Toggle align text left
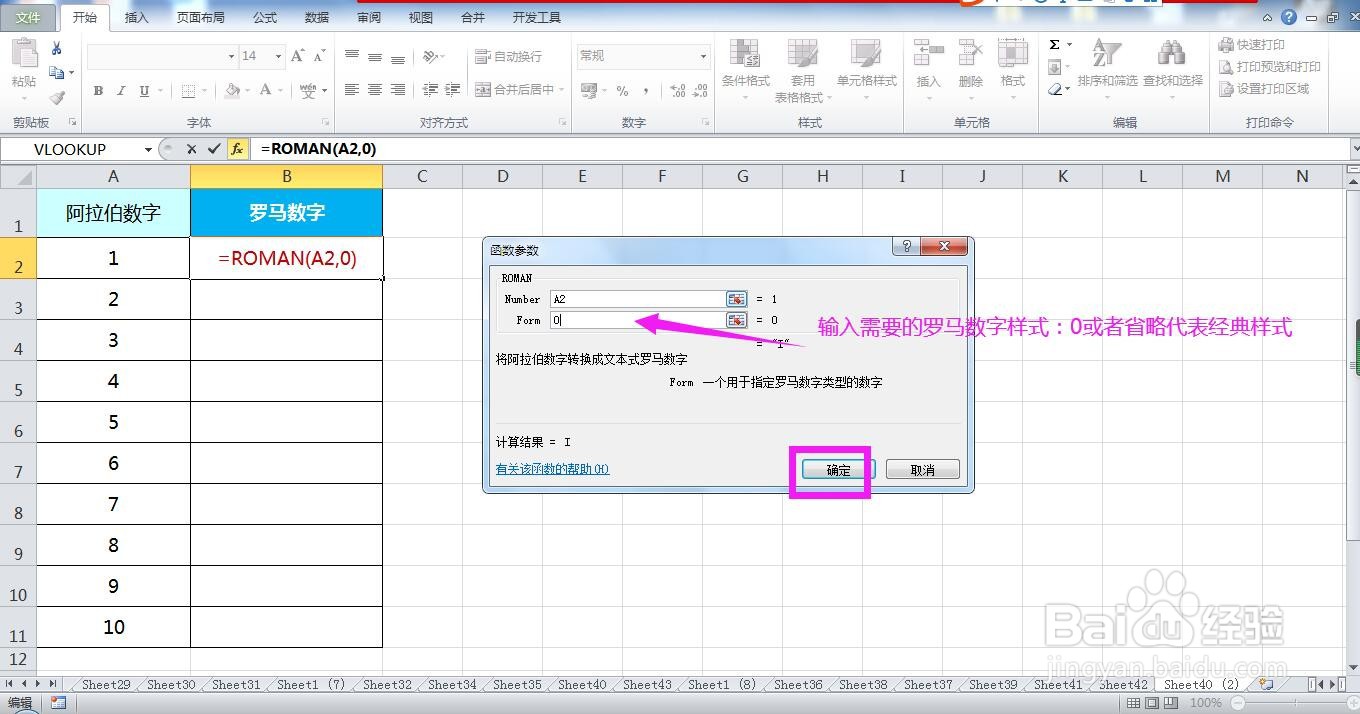The height and width of the screenshot is (714, 1360). [352, 90]
